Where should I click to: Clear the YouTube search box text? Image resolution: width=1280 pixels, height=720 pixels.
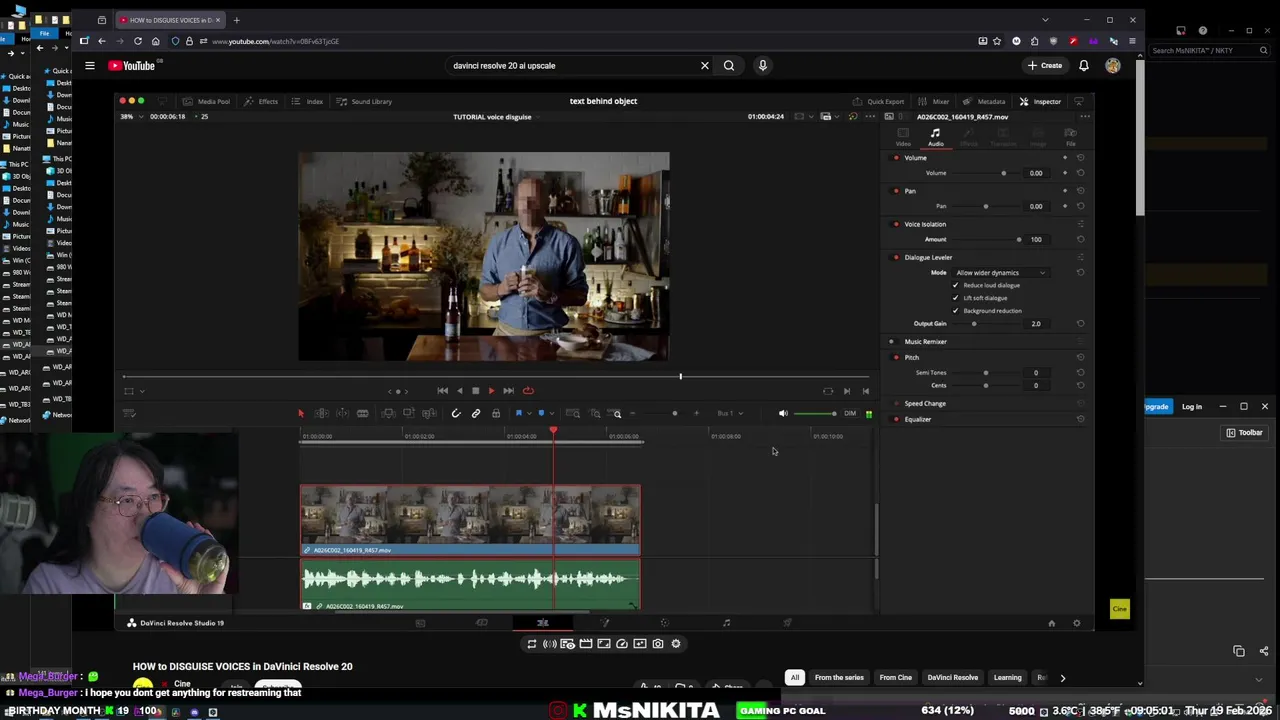(704, 65)
